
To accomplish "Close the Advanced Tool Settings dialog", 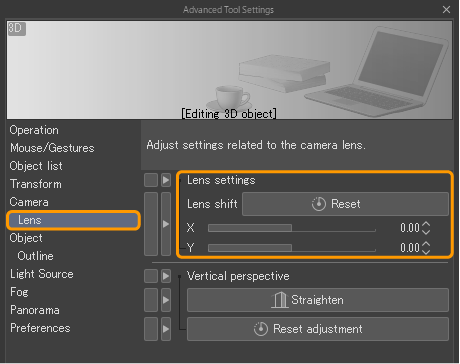I will click(446, 10).
